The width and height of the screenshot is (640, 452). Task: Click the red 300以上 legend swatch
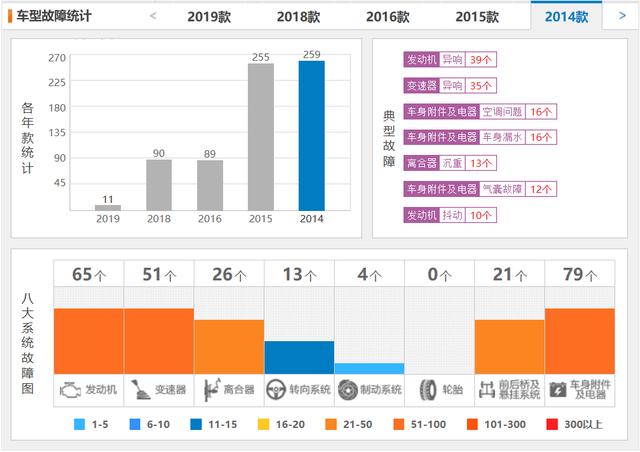552,425
